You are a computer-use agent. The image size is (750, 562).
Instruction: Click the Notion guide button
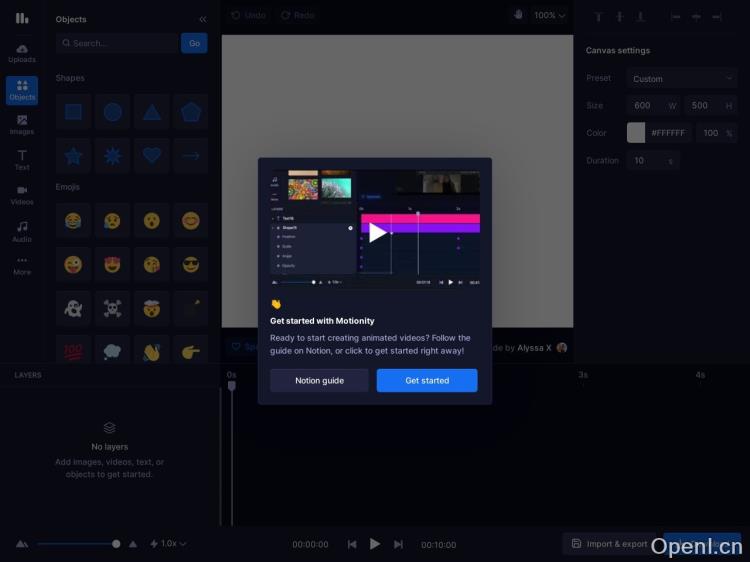(x=319, y=381)
